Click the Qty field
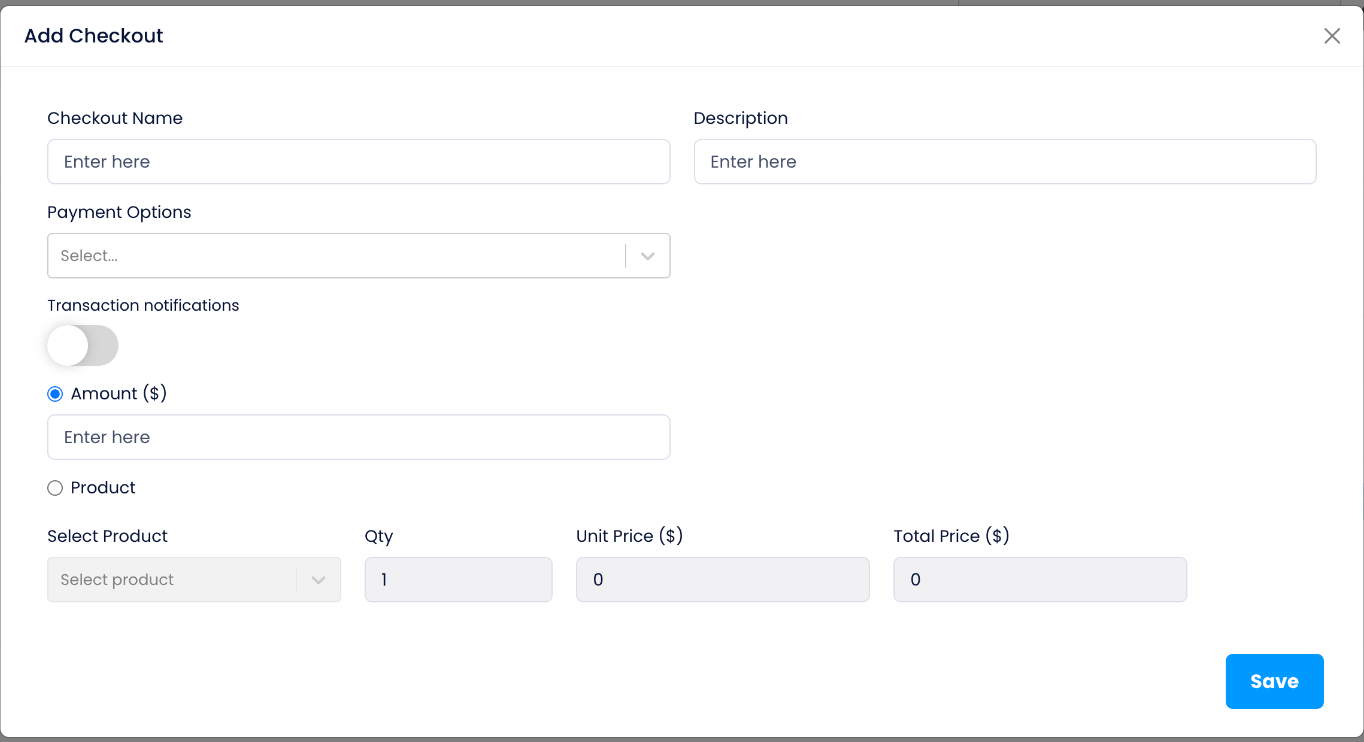This screenshot has height=742, width=1364. [x=458, y=580]
